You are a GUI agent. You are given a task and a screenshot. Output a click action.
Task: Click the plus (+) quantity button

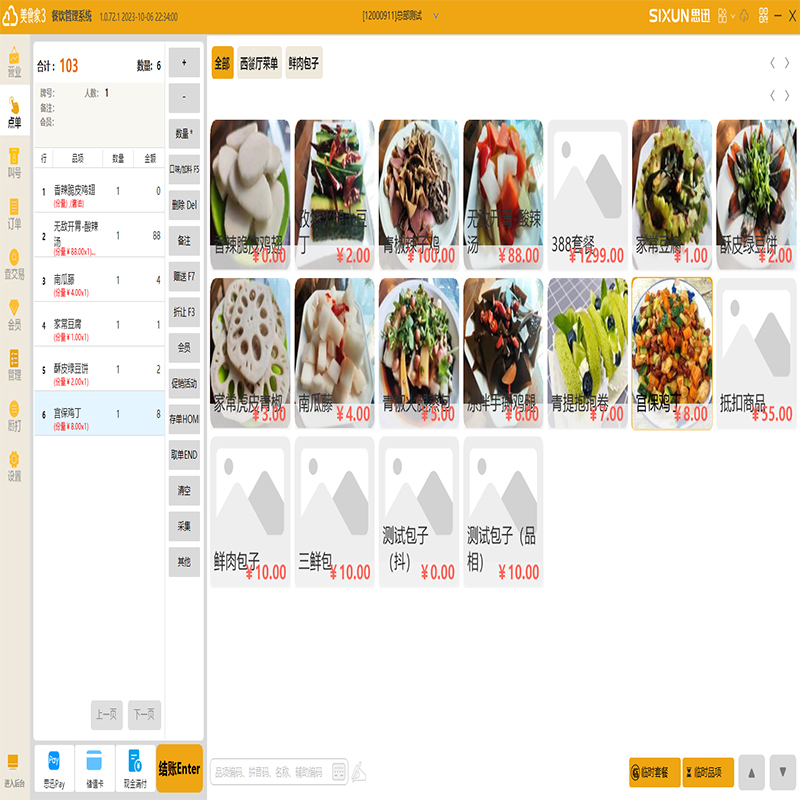(x=184, y=62)
